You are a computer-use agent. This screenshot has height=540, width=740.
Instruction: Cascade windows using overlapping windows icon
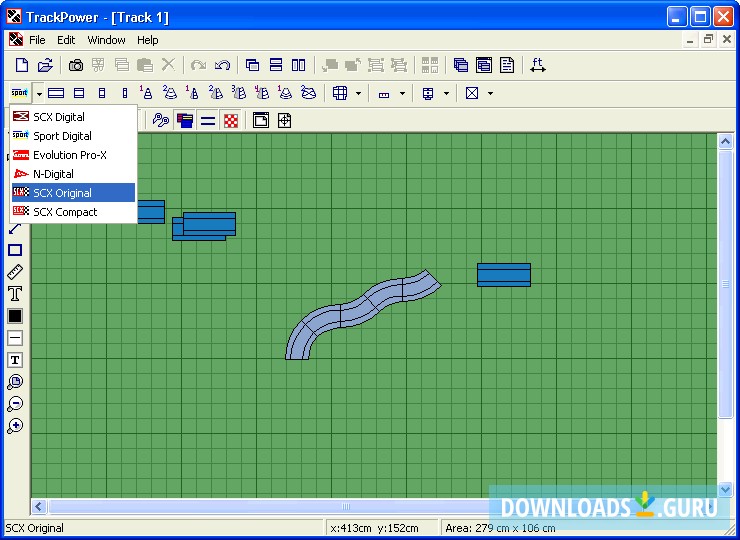point(252,65)
